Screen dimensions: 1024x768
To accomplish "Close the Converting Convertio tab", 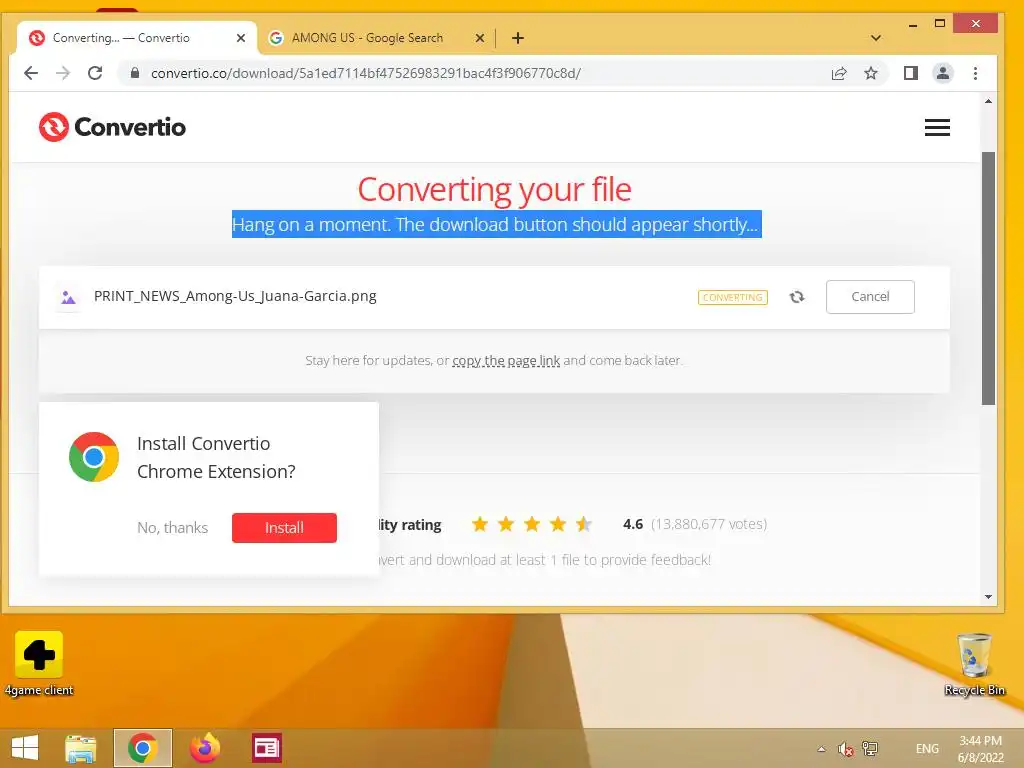I will pos(241,38).
